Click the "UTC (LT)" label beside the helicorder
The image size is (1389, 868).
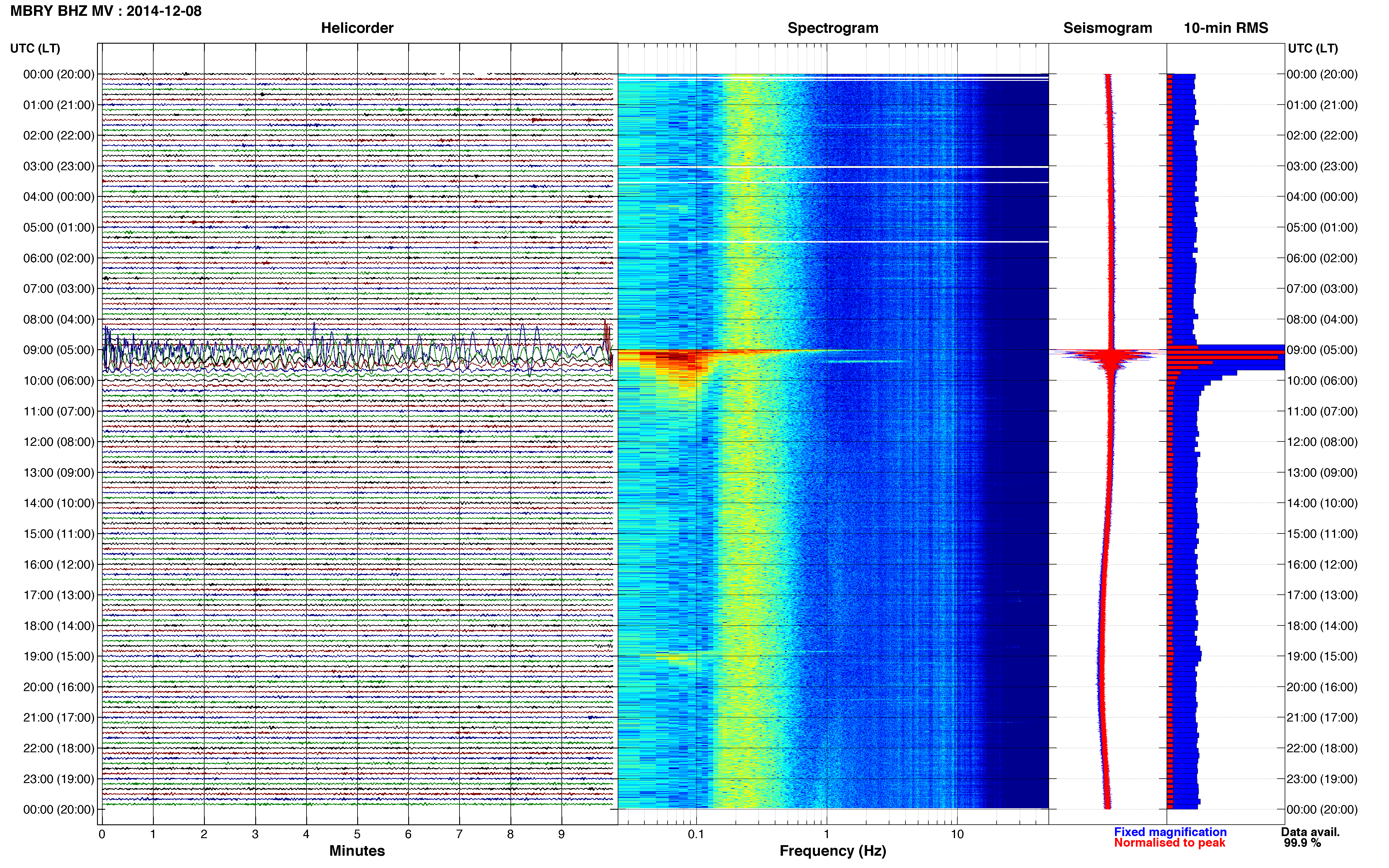(x=35, y=48)
